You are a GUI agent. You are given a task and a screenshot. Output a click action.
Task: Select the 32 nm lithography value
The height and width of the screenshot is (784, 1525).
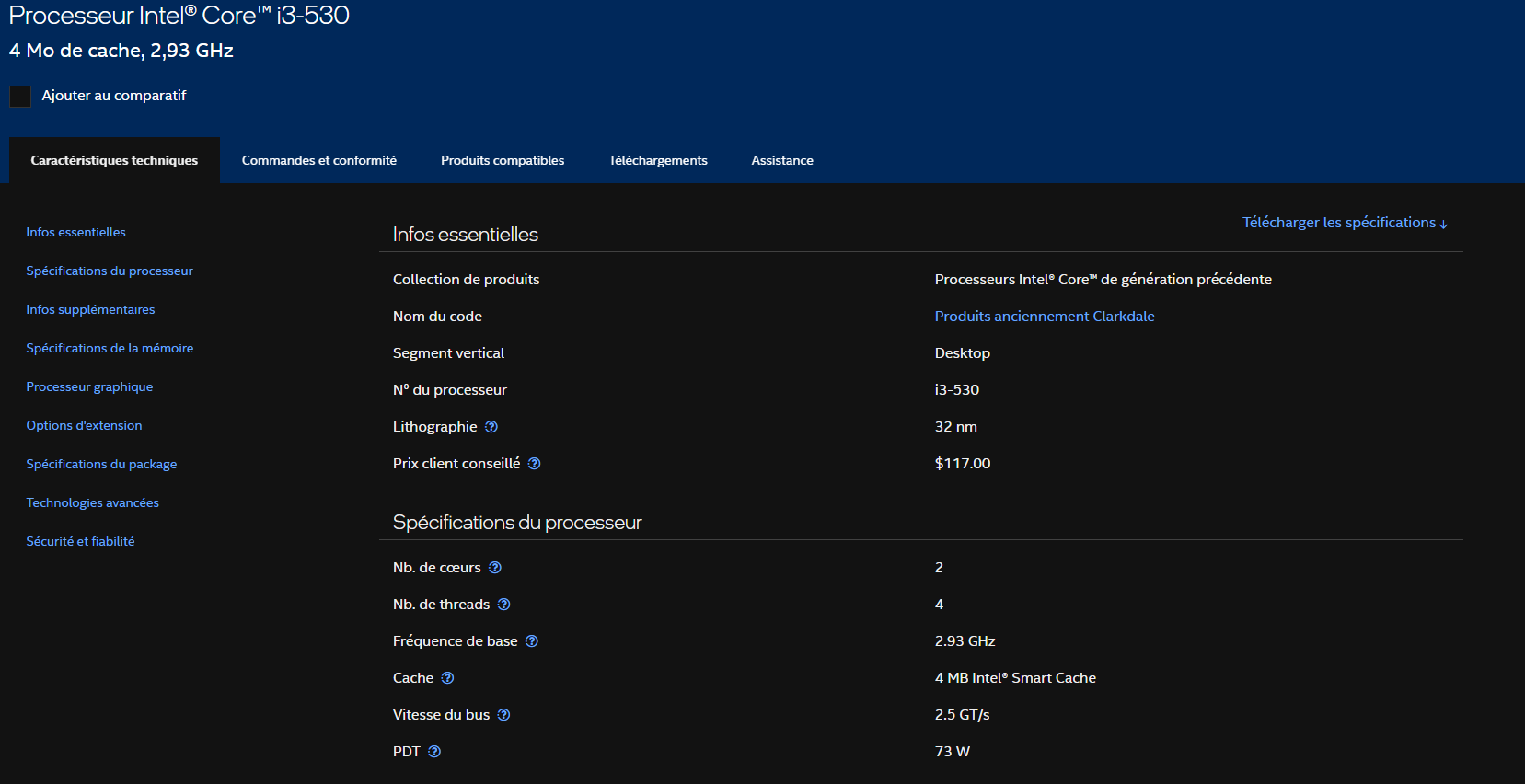coord(956,427)
